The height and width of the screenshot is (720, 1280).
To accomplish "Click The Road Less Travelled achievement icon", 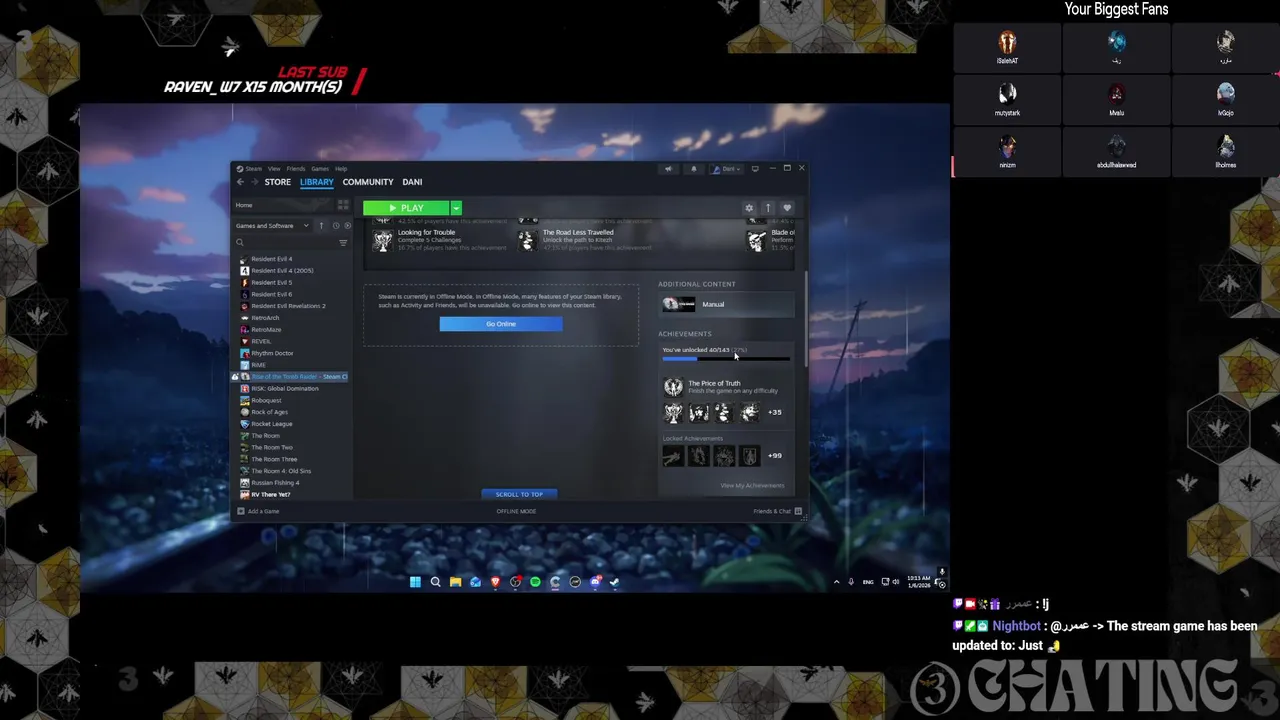I will 527,240.
